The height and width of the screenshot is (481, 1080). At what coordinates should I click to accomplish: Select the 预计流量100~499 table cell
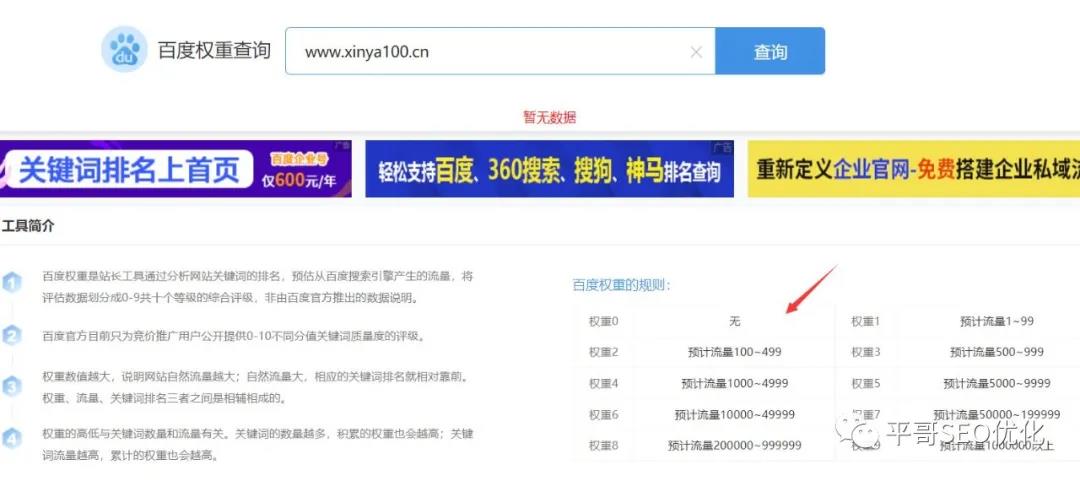[735, 352]
